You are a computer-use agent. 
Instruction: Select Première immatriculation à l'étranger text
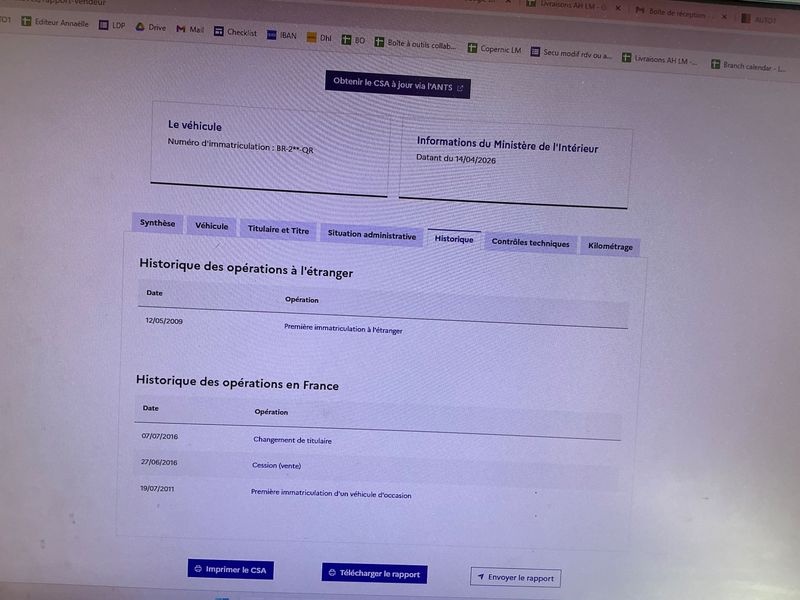coord(343,329)
